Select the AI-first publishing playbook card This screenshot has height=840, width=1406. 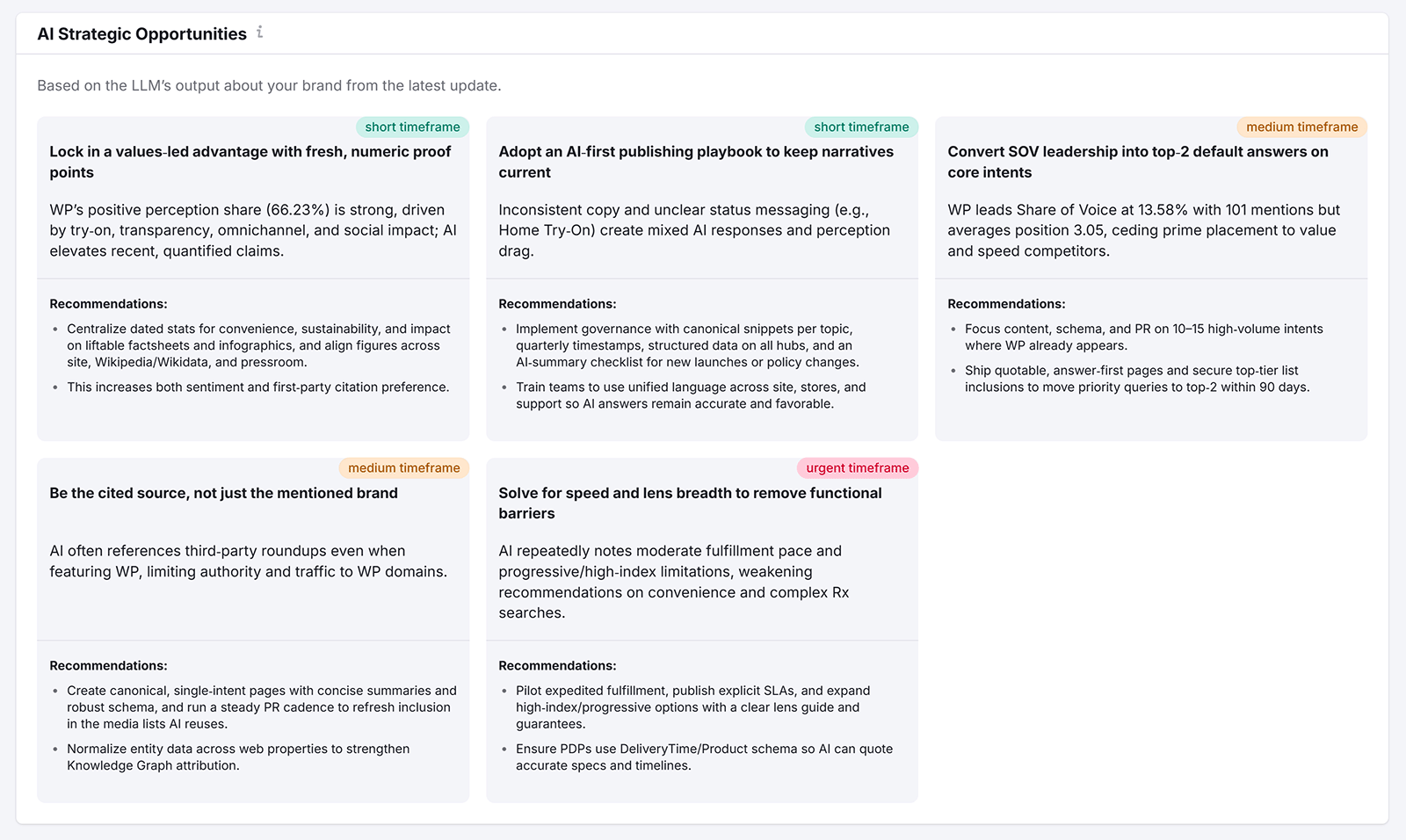[x=696, y=162]
